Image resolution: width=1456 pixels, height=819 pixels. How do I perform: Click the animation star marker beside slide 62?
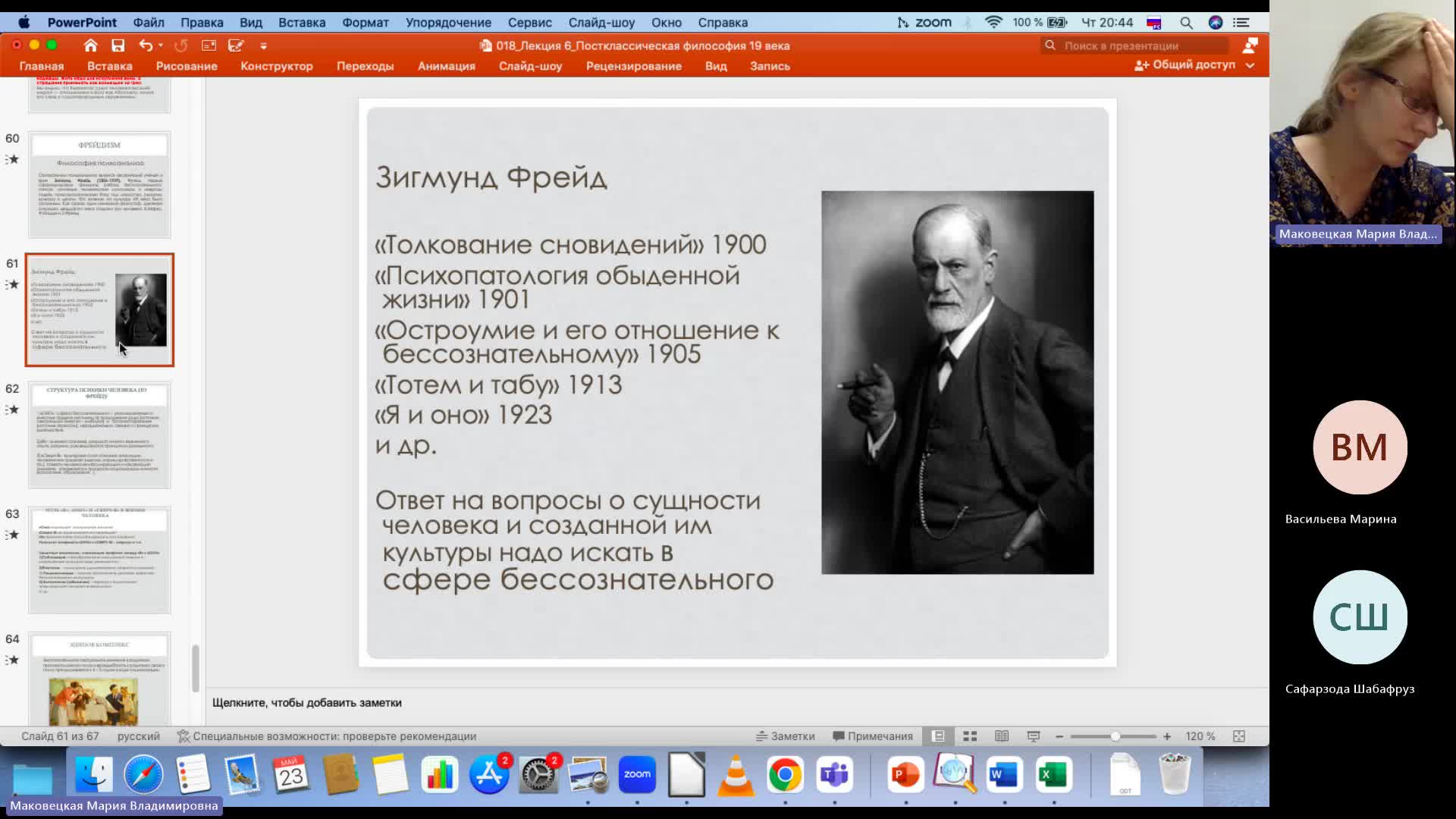[x=12, y=409]
